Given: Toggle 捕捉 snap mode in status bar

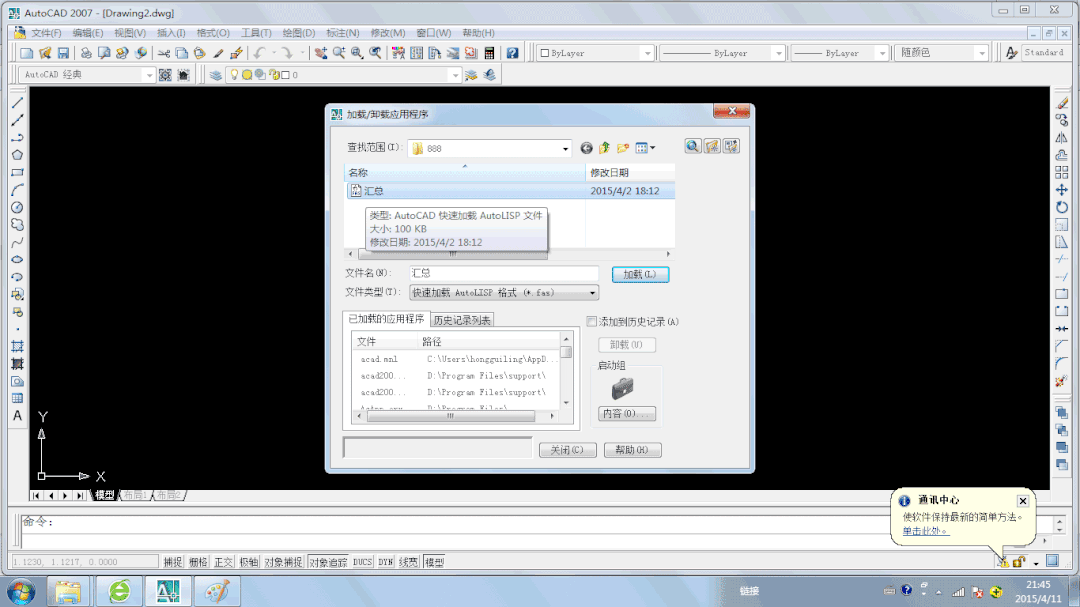Looking at the screenshot, I should [173, 562].
